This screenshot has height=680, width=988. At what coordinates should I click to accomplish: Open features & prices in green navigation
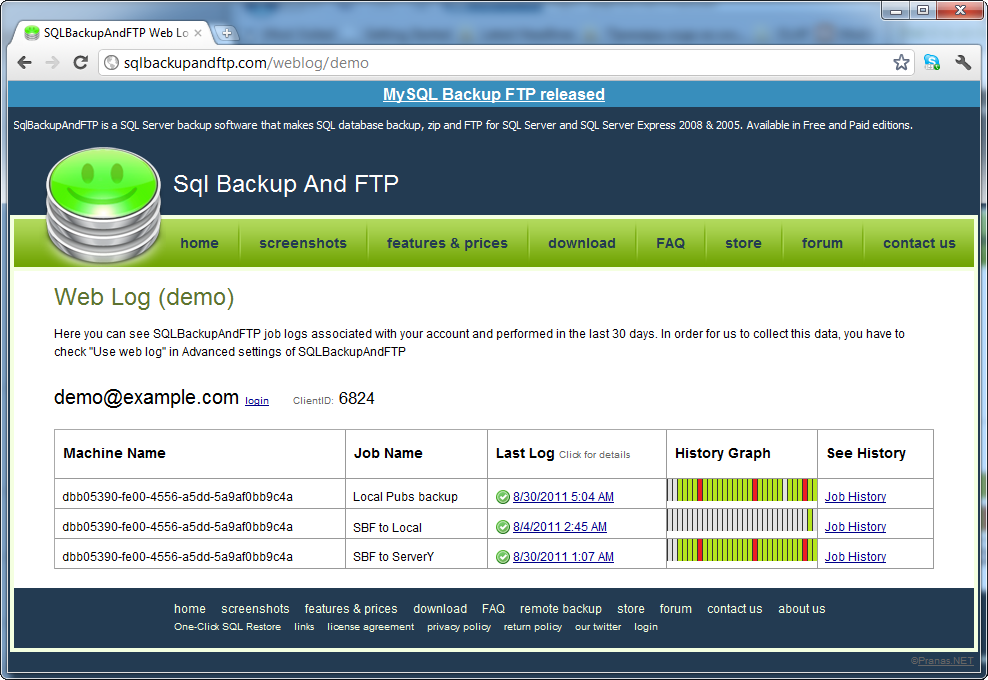point(447,243)
